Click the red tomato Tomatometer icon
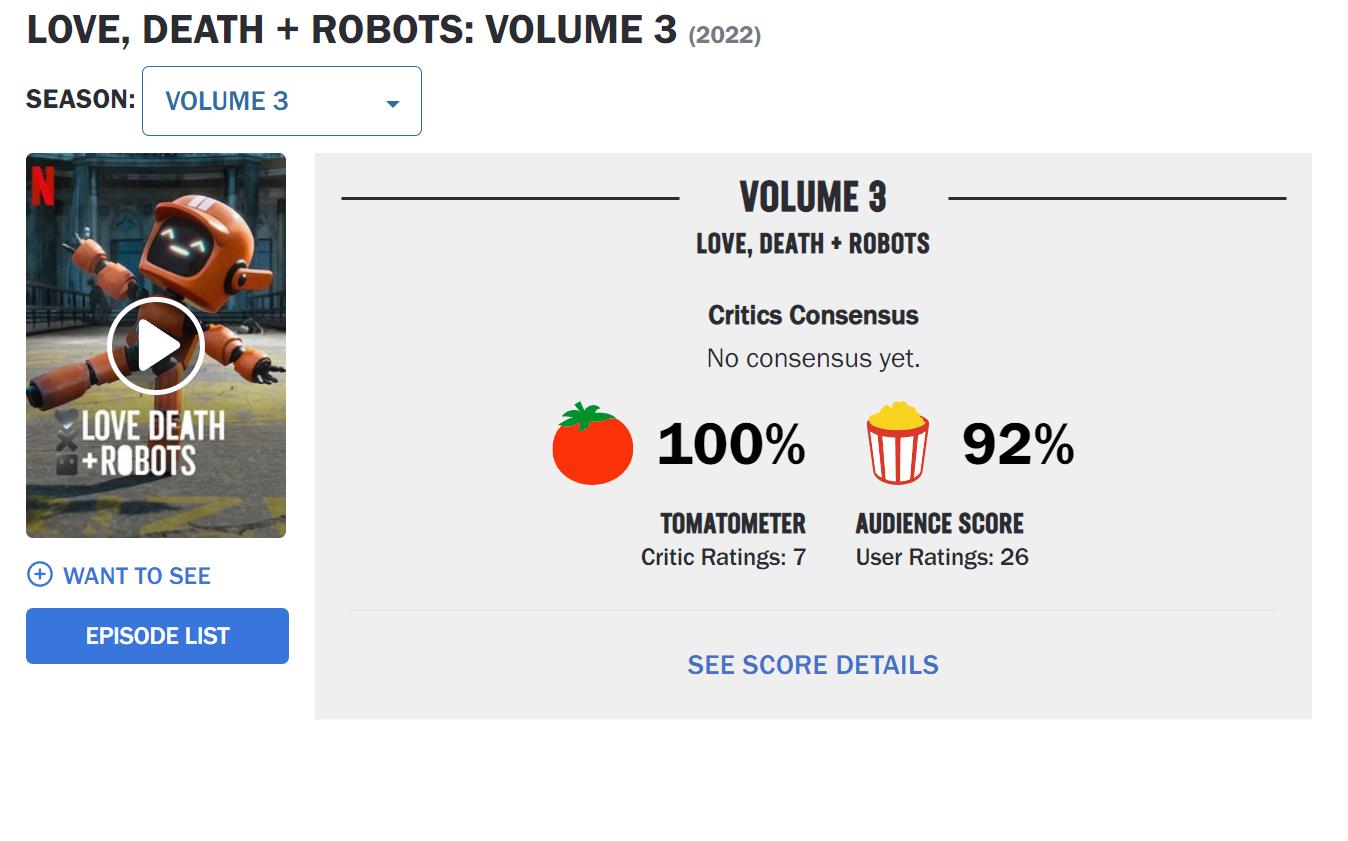 coord(592,444)
